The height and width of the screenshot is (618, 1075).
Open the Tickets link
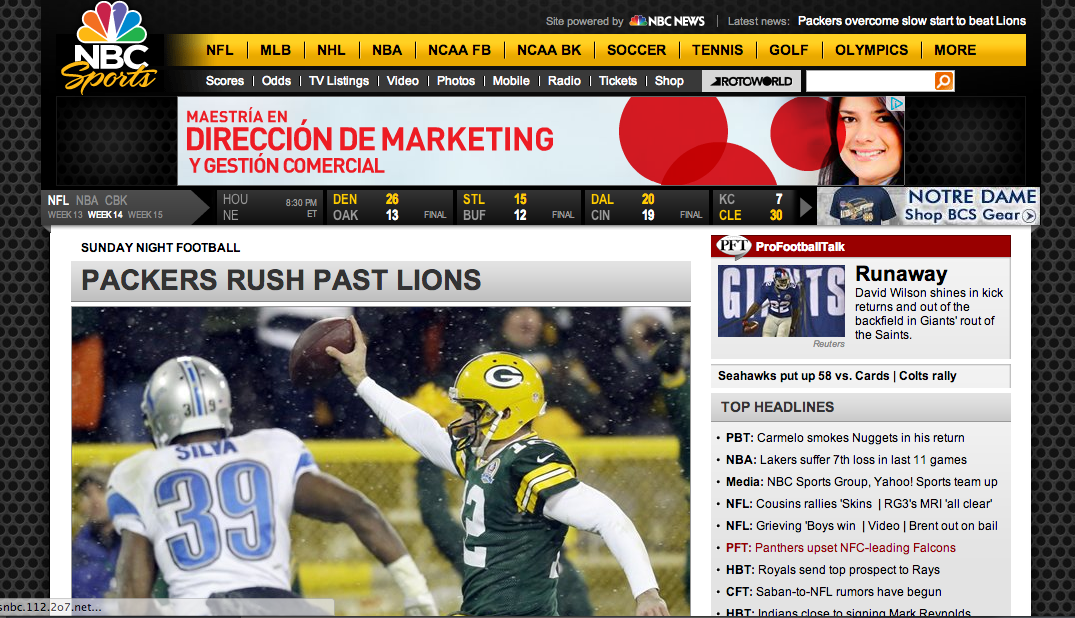[x=618, y=81]
